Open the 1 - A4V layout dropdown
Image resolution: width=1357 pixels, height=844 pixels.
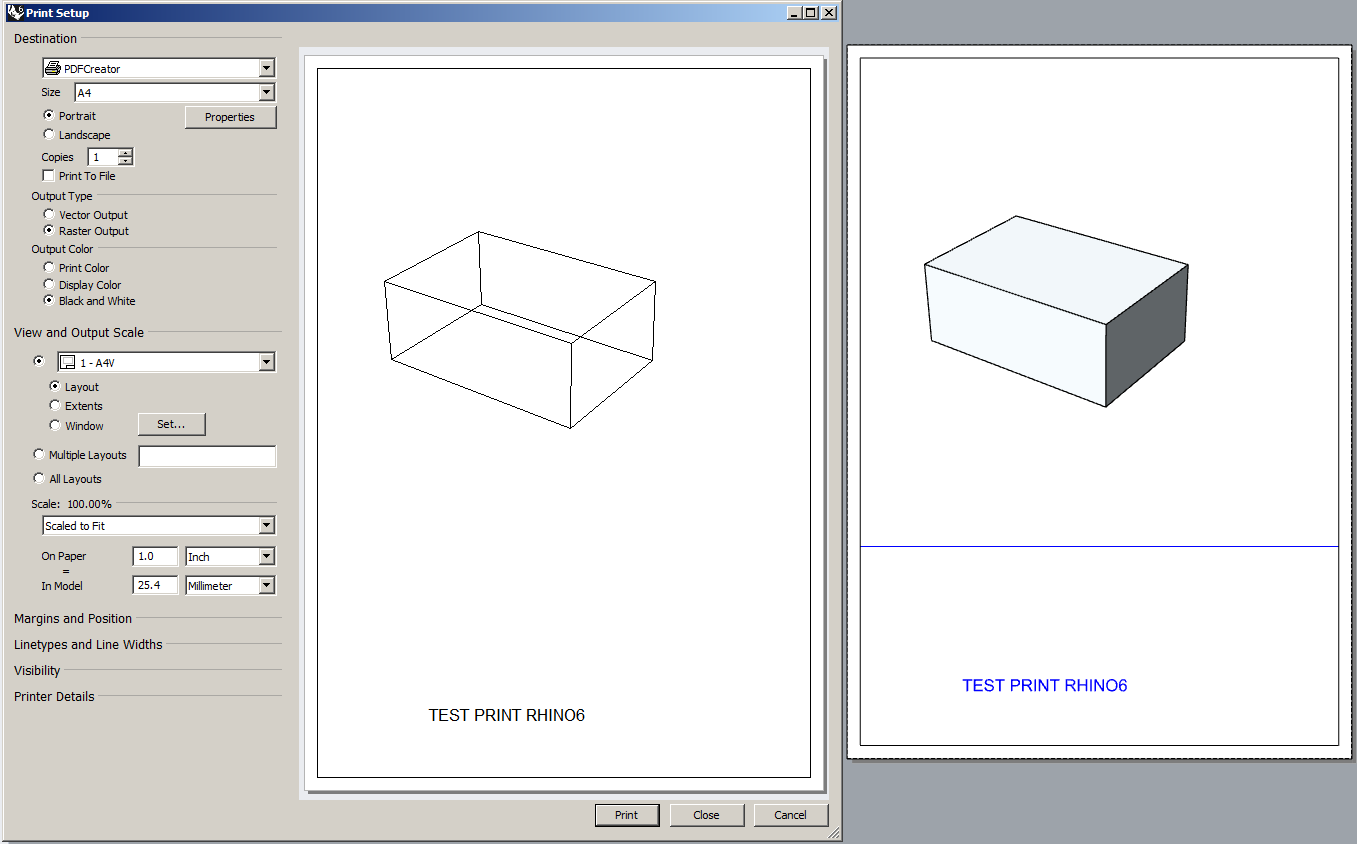point(266,362)
